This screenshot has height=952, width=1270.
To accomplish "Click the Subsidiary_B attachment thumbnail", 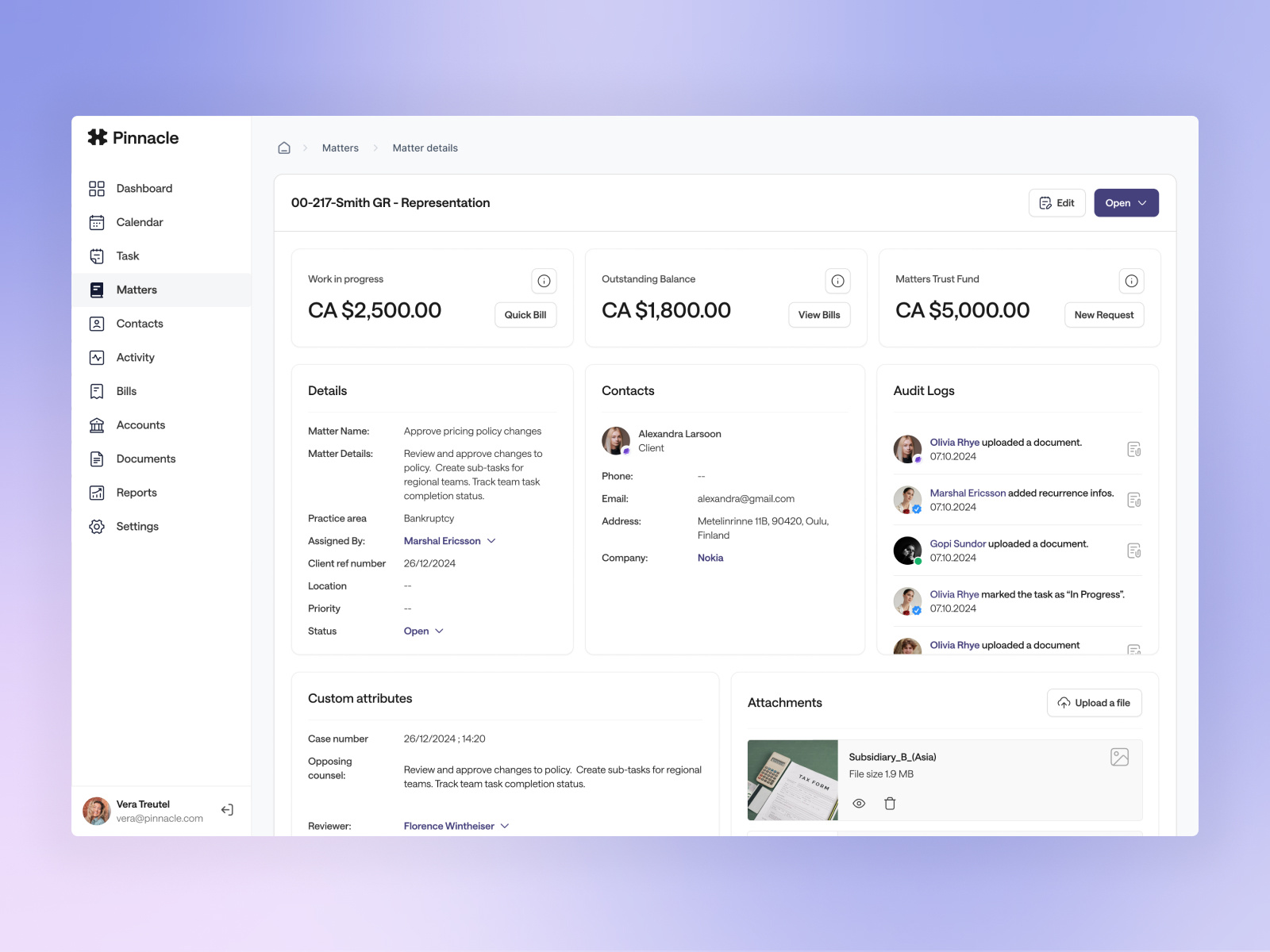I will coord(791,780).
